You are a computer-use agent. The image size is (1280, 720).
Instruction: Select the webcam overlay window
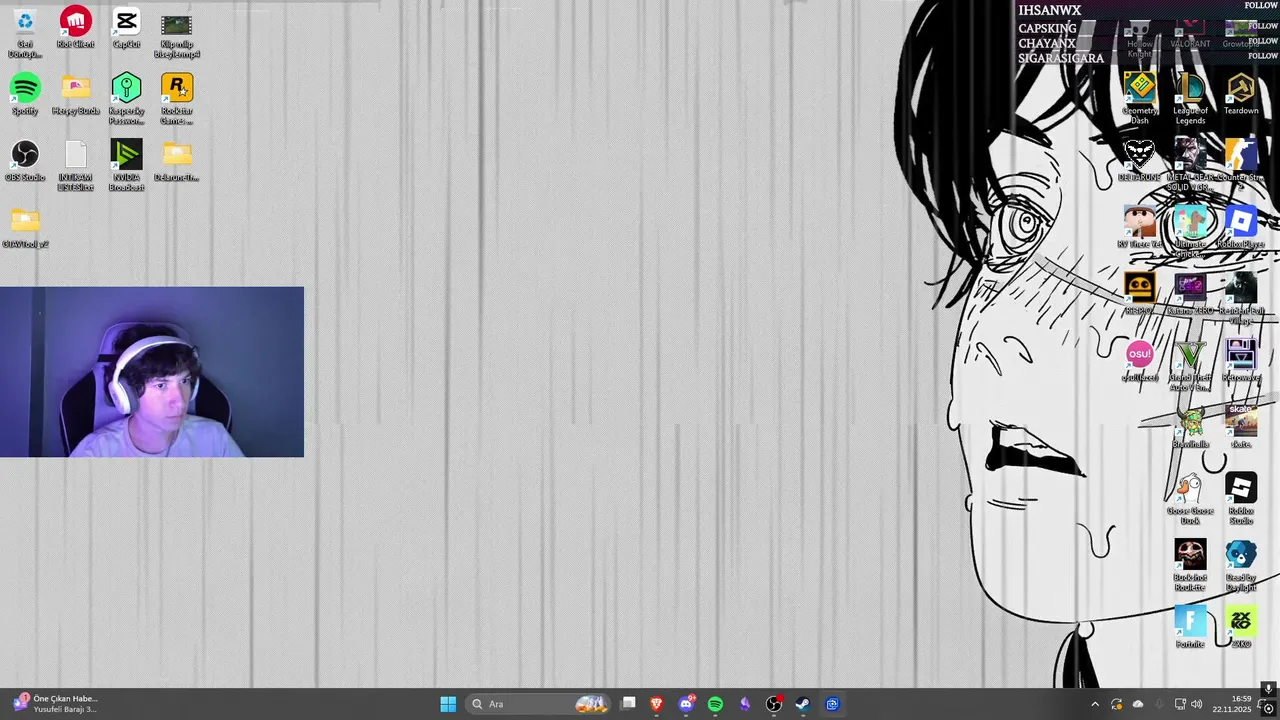point(152,372)
